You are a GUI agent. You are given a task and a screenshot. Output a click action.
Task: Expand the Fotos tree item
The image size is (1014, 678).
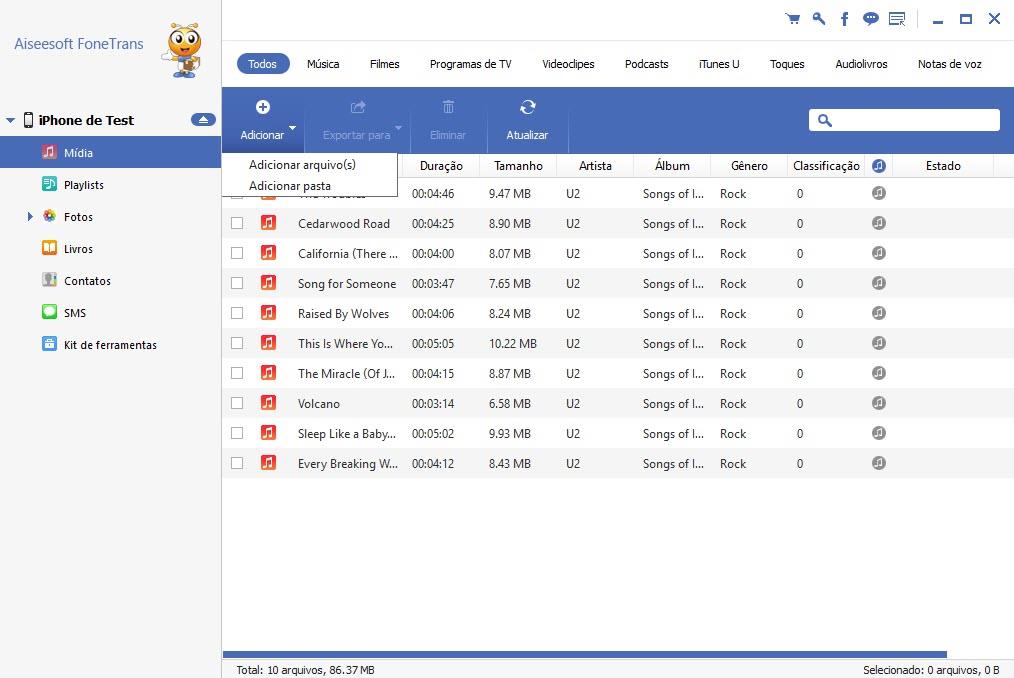[x=30, y=217]
